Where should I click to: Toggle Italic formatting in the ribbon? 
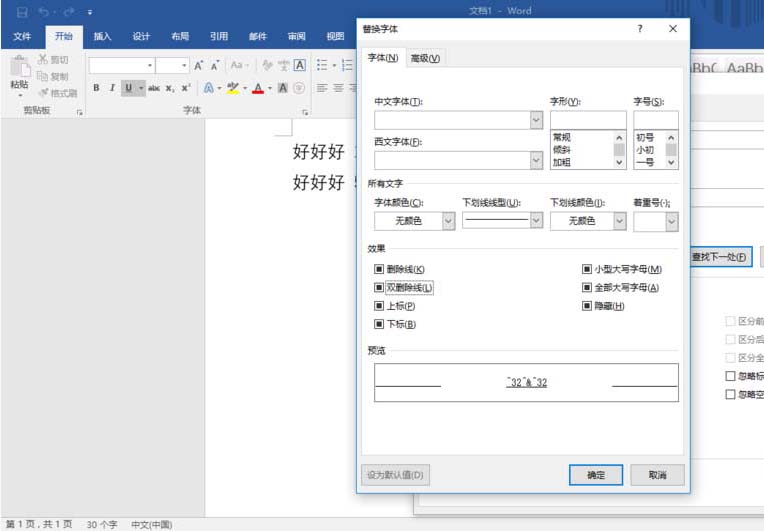click(112, 88)
